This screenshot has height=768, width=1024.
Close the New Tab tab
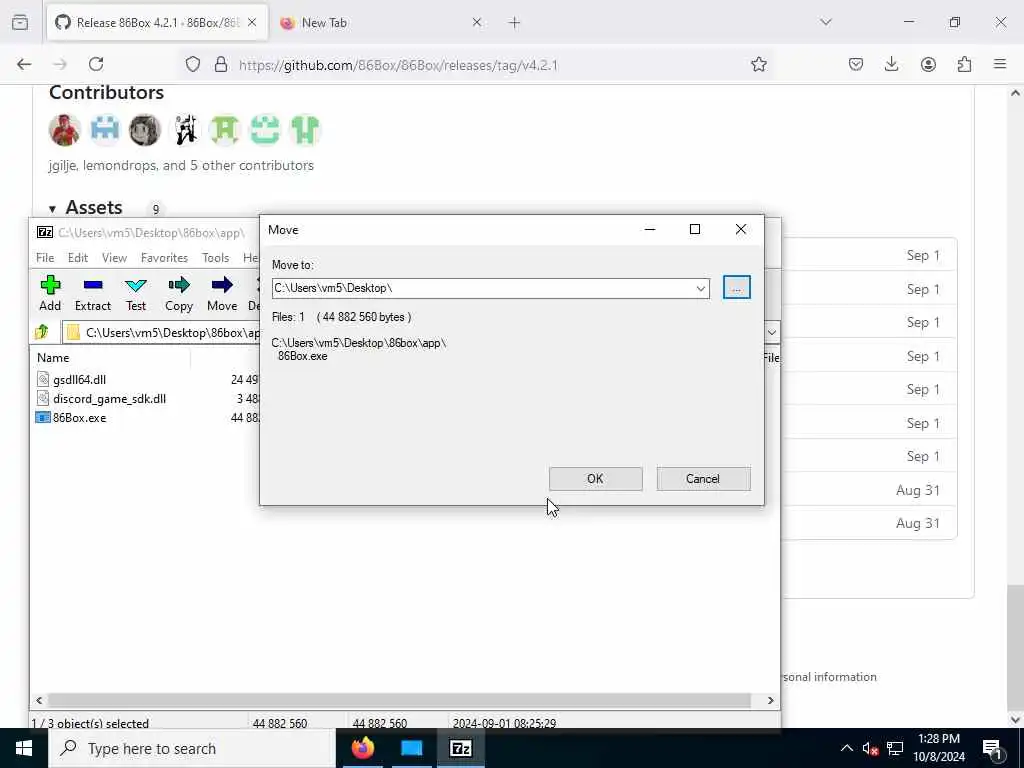coord(476,23)
